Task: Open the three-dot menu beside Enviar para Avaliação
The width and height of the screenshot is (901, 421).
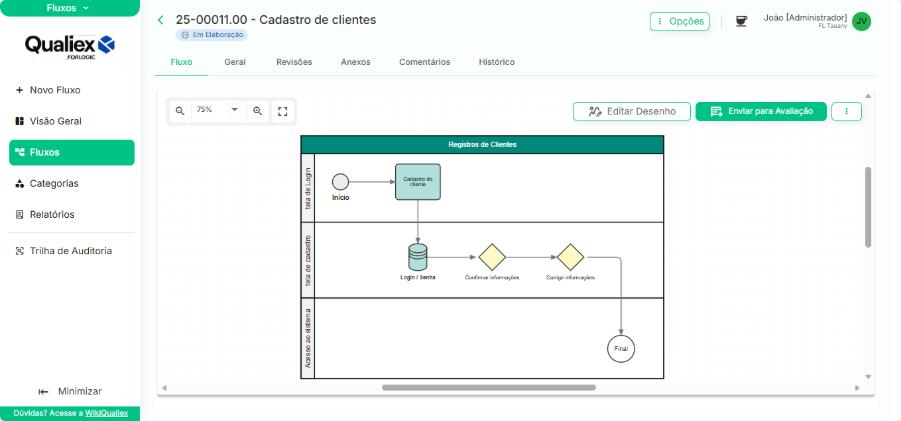Action: click(846, 111)
